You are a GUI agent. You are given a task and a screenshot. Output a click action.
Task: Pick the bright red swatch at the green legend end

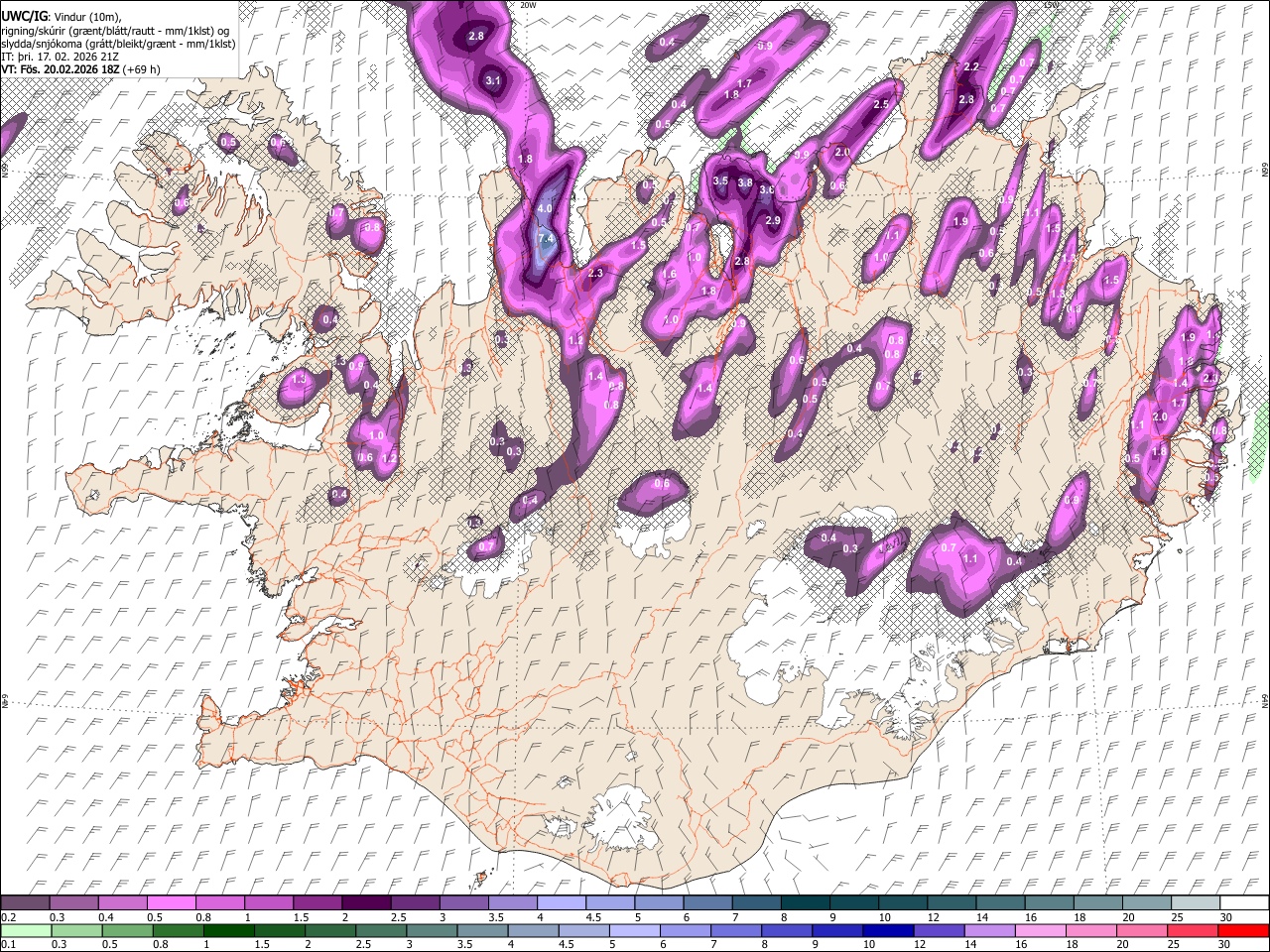coord(1243,930)
